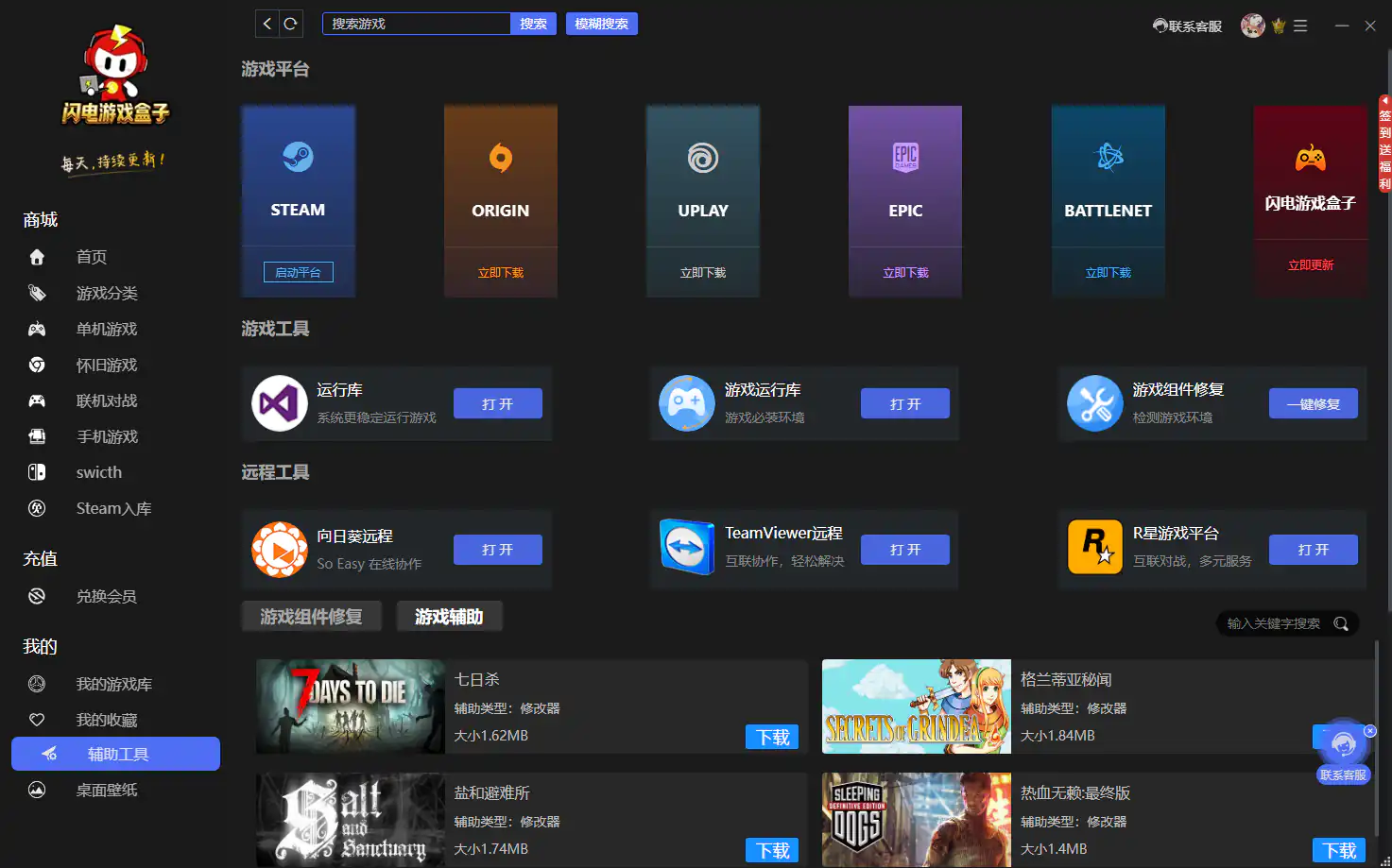Open the 游戏运行库 tool
Screen dimensions: 1392x868
[905, 403]
